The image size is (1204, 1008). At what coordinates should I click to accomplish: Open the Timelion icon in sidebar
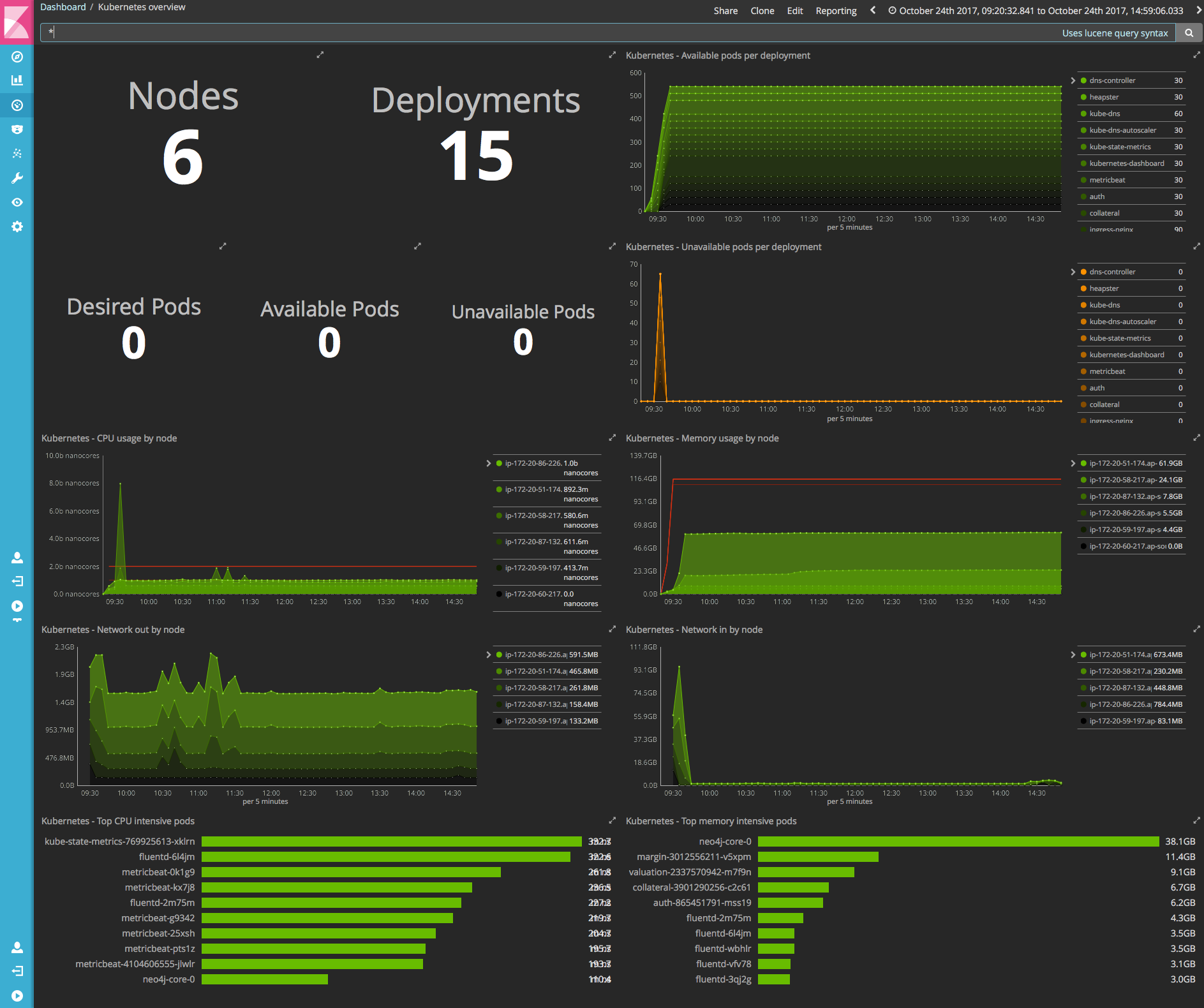tap(17, 130)
